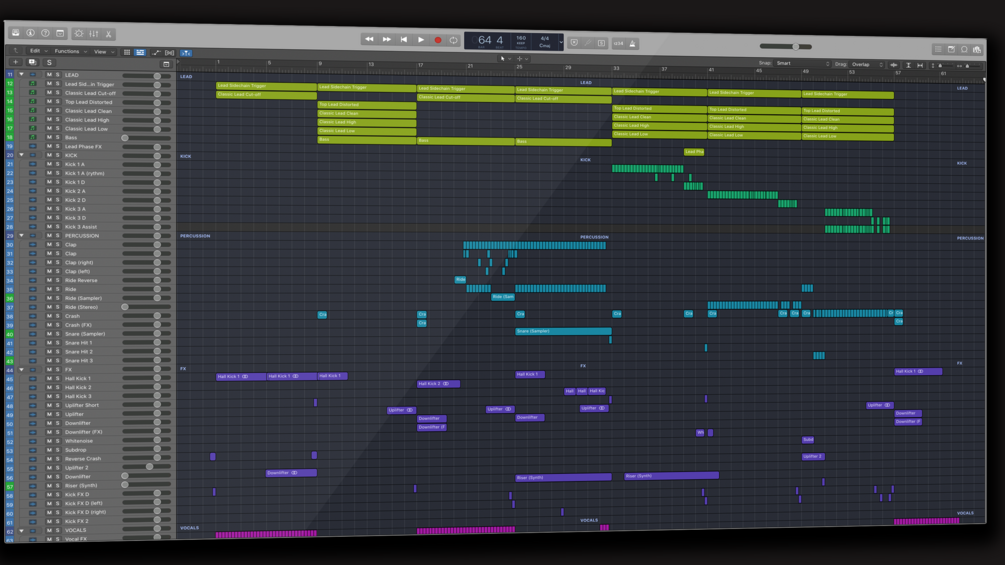
Task: Click the 4/4 time signature display
Action: click(x=545, y=38)
